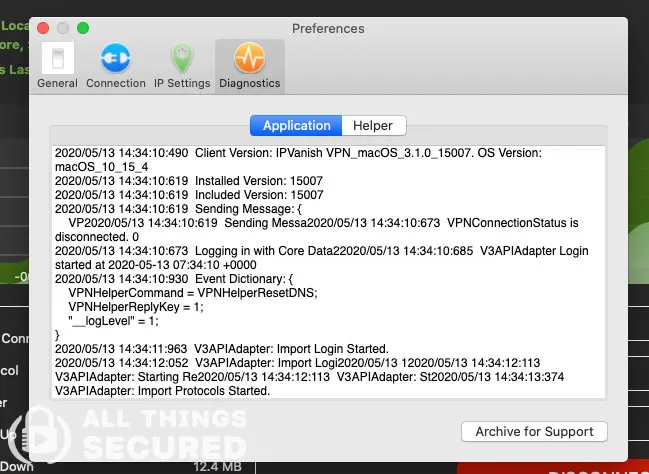649x474 pixels.
Task: Click the Client Version log line
Action: [x=298, y=153]
